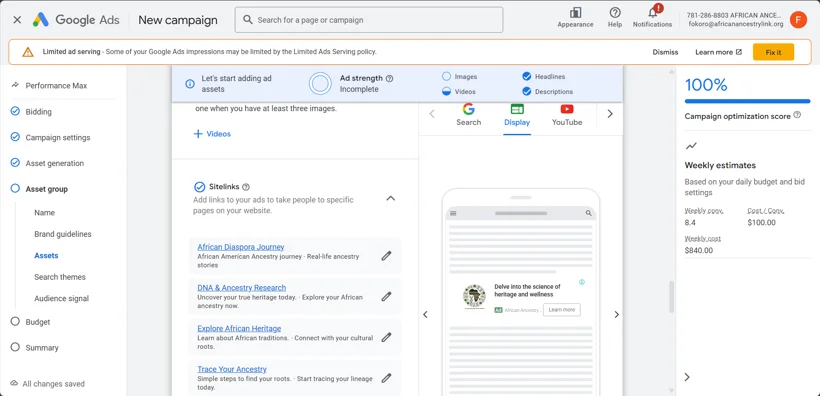820x396 pixels.
Task: Click the yellow Fix it button
Action: coord(773,52)
